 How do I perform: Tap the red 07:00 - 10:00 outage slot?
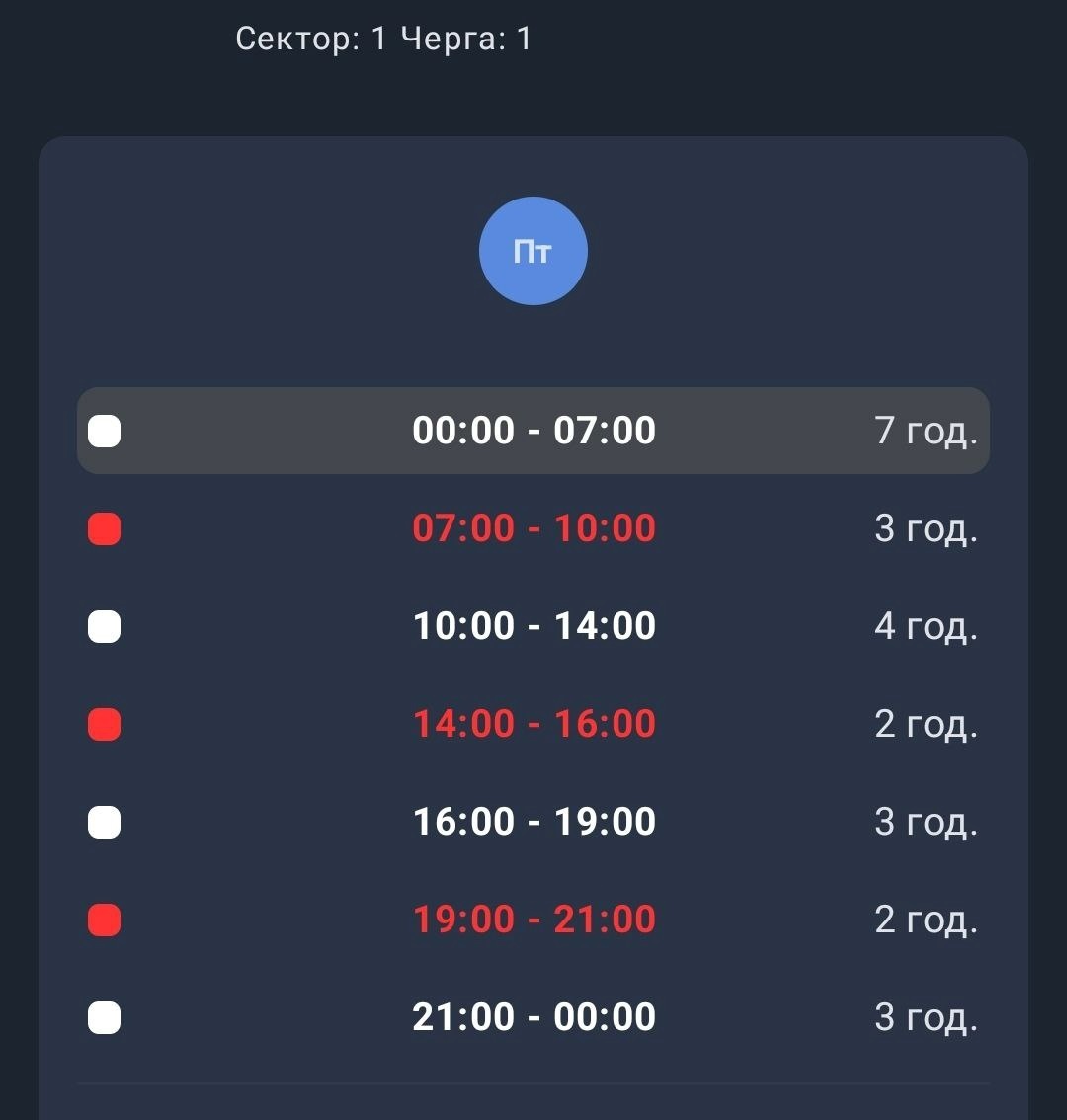(x=533, y=528)
